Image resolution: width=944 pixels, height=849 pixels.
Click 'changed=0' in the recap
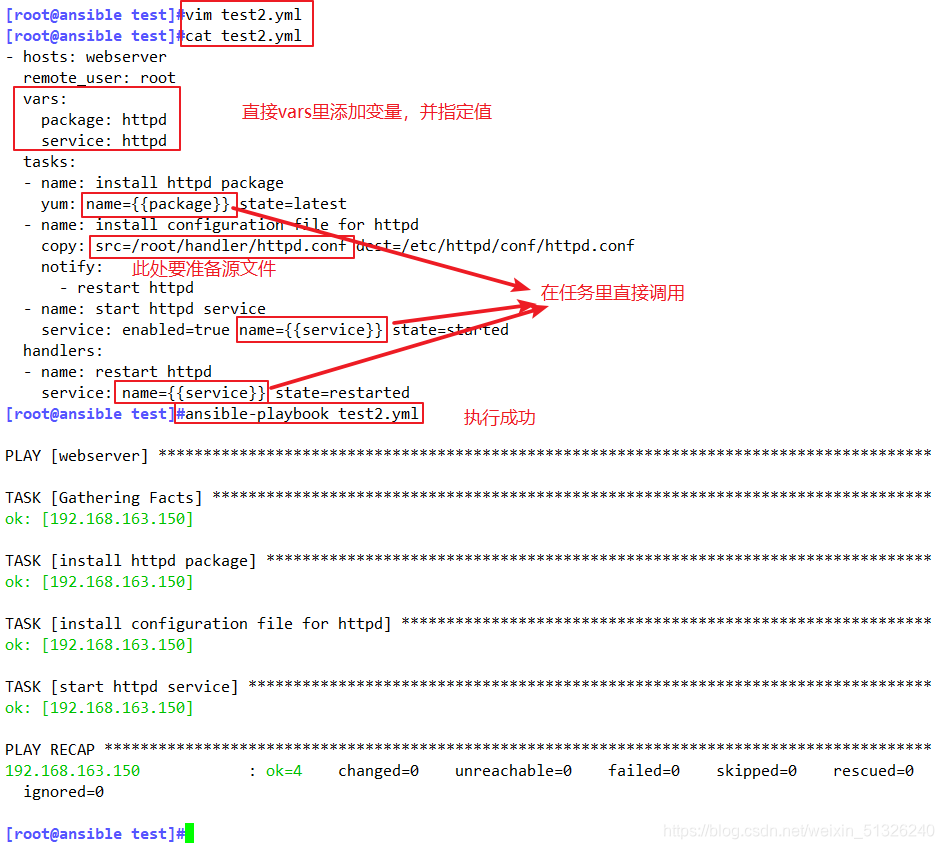tap(379, 771)
